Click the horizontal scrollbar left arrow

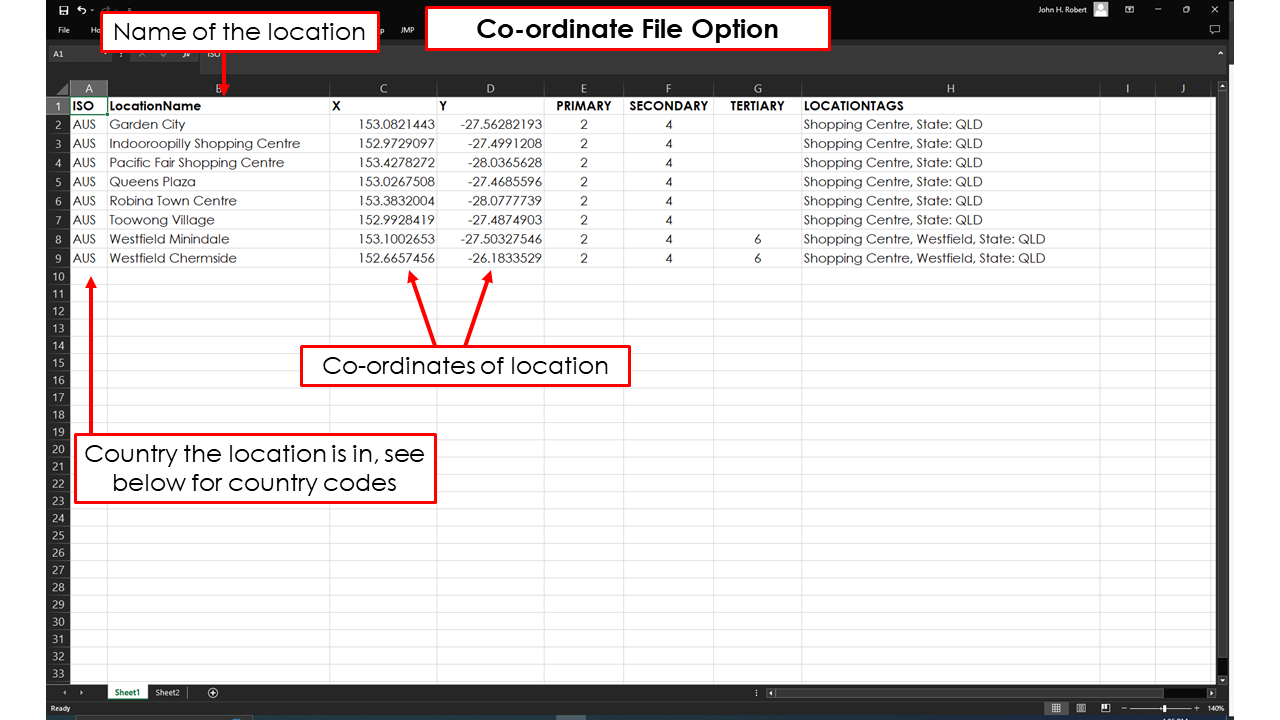click(770, 693)
